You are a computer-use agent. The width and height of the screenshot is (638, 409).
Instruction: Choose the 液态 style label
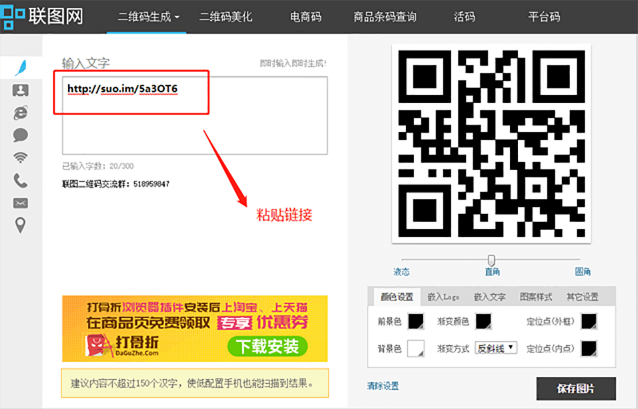tap(401, 272)
